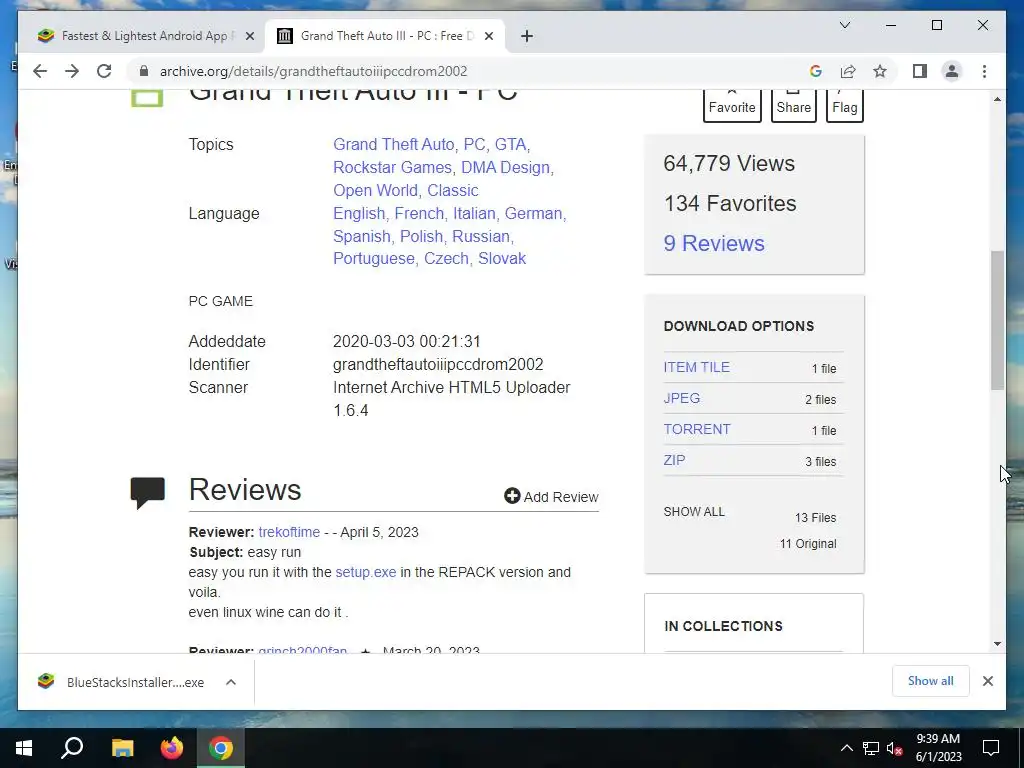This screenshot has width=1024, height=768.
Task: Open the Classic topic link
Action: [453, 190]
